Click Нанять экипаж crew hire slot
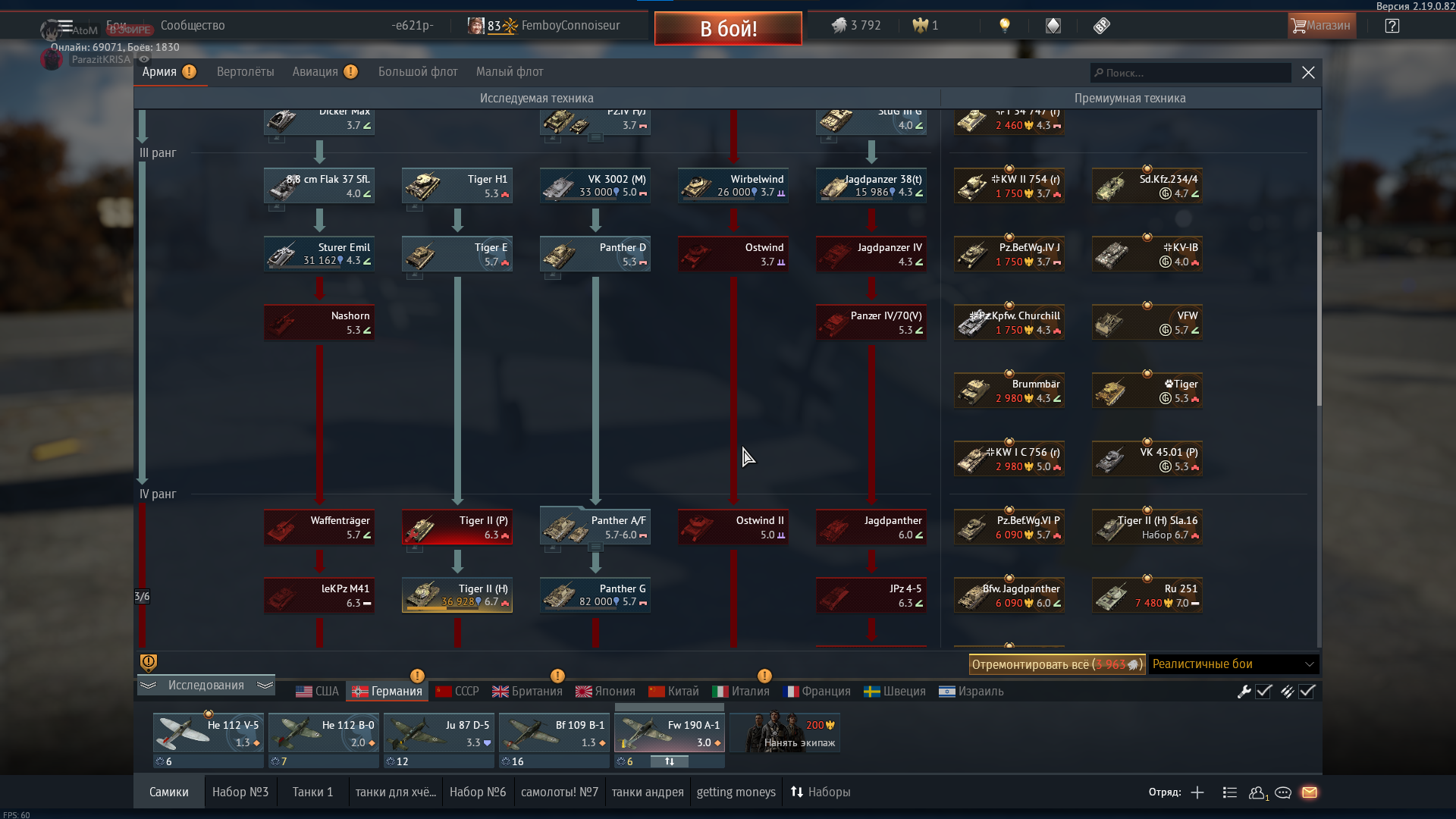Screen dimensions: 1456x819 785,733
